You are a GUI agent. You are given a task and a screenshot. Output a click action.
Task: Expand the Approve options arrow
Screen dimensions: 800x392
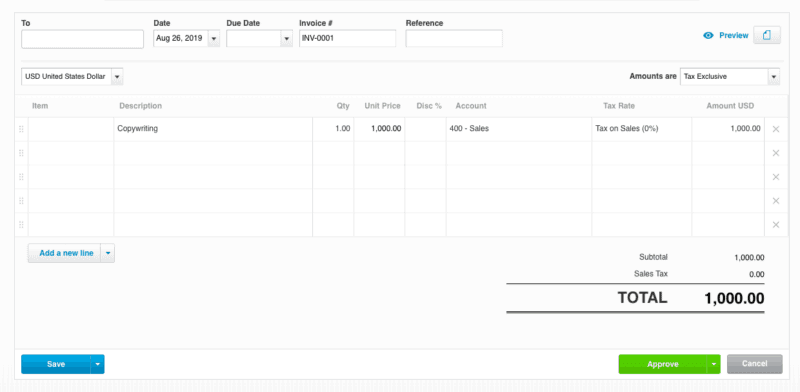click(714, 364)
